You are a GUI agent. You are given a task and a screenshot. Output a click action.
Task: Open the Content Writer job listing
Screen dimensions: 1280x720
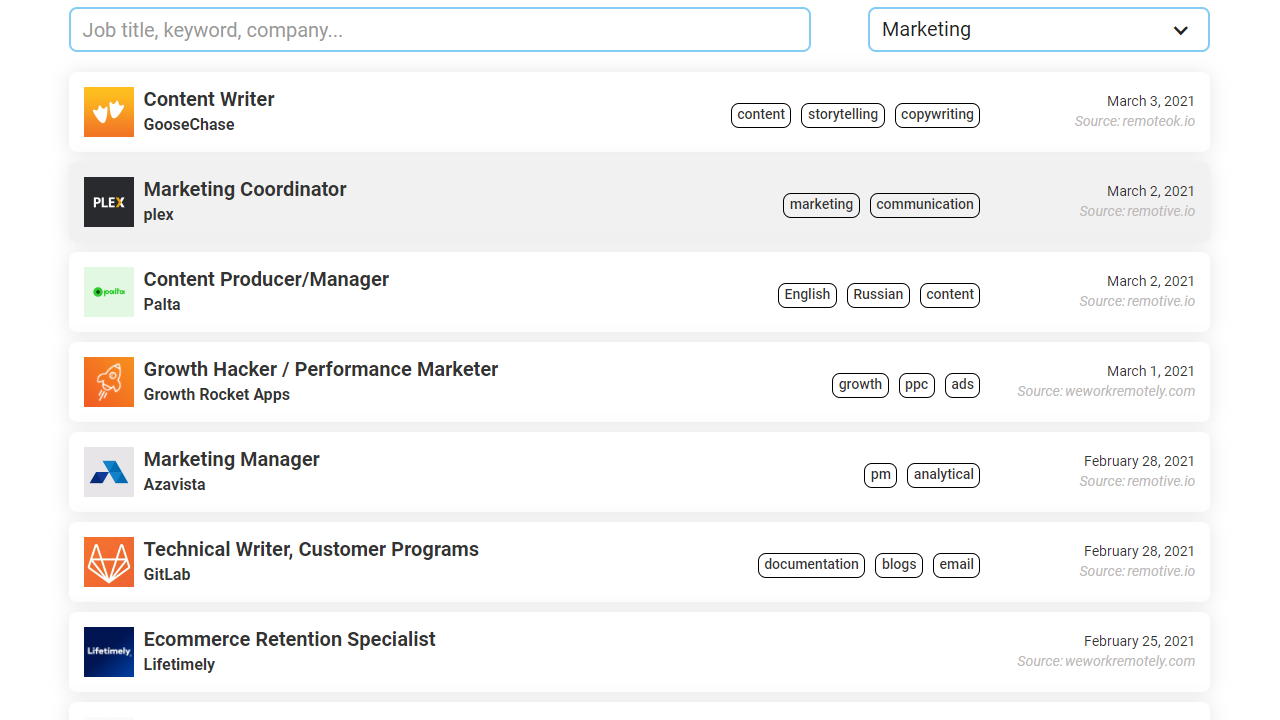coord(639,112)
